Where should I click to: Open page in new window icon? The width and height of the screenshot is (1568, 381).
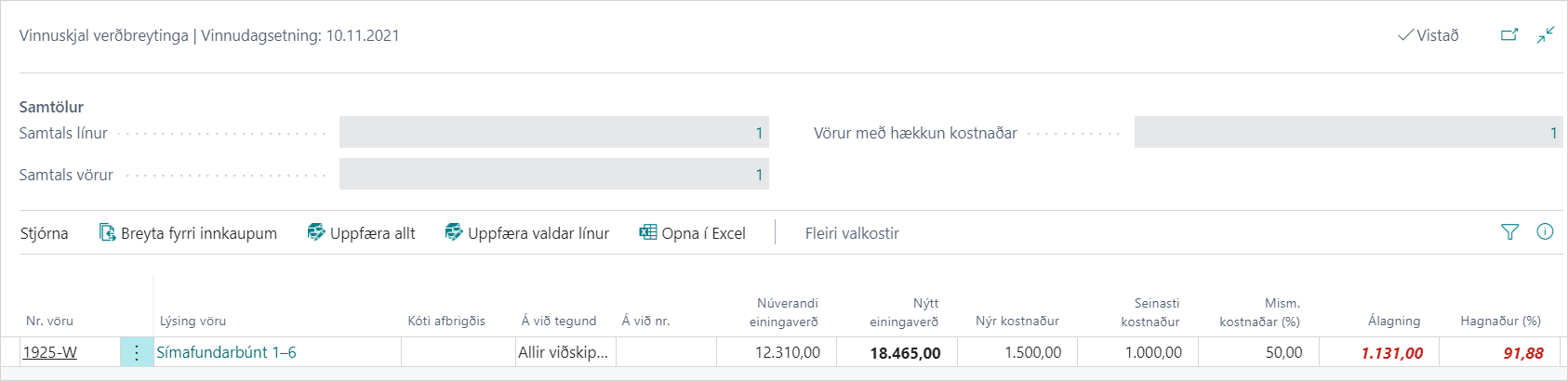pyautogui.click(x=1509, y=35)
